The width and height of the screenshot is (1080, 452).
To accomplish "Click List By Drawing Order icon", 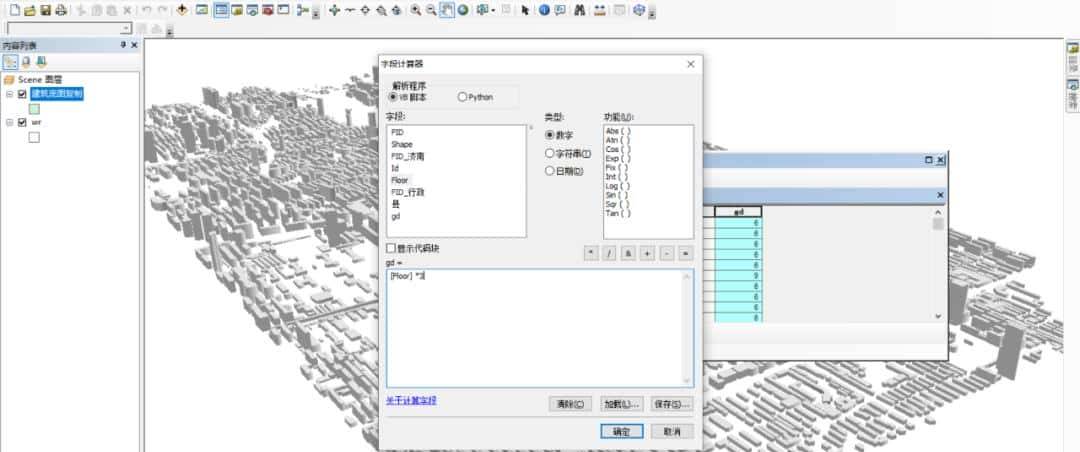I will coord(10,62).
